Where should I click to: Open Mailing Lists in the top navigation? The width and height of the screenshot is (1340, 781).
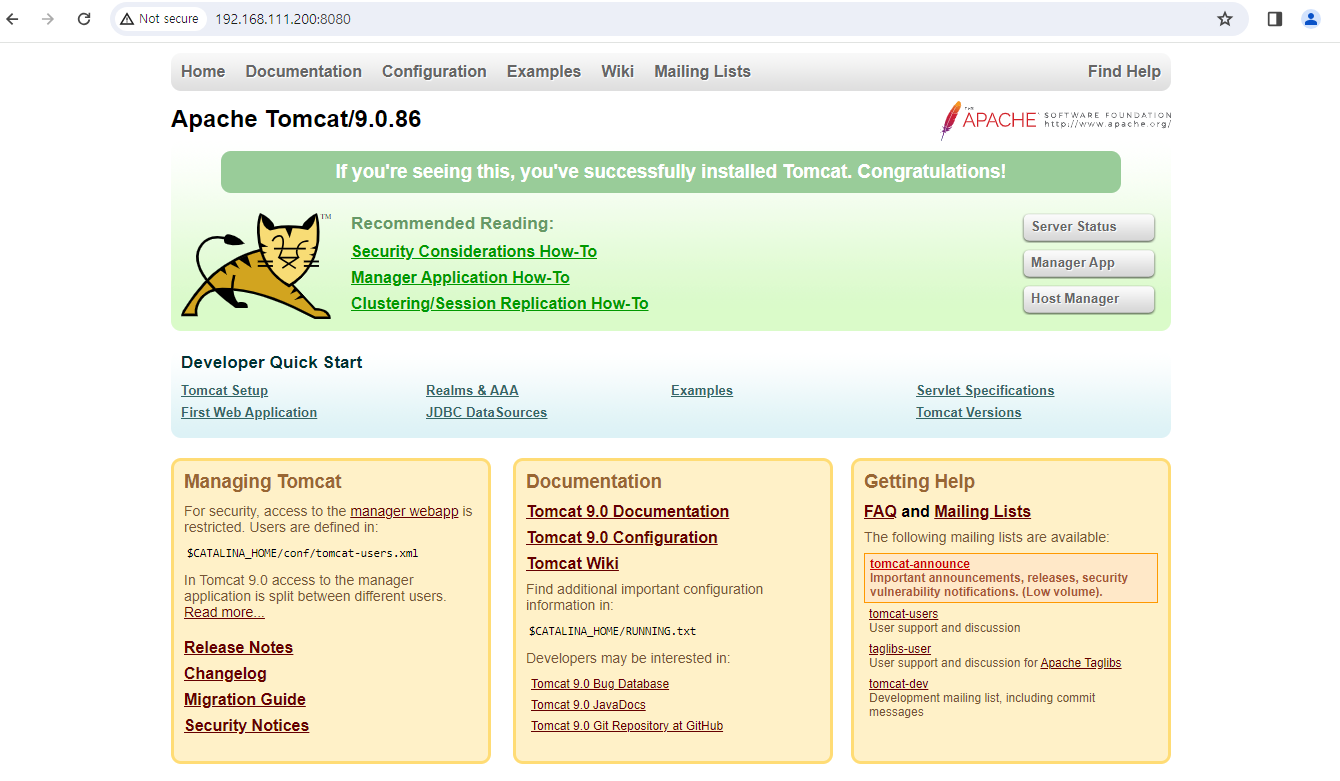point(703,72)
